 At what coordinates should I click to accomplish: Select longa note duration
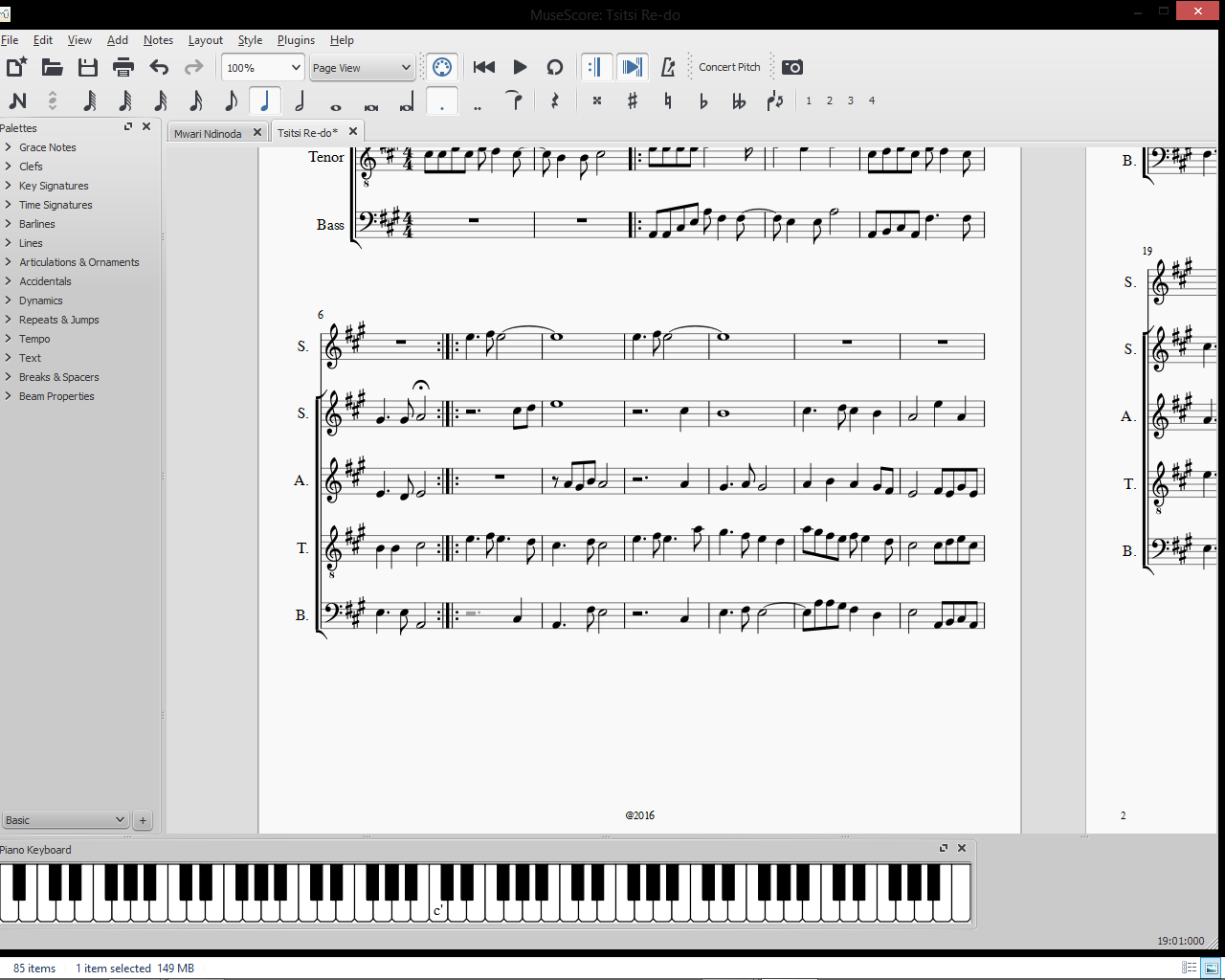point(407,100)
